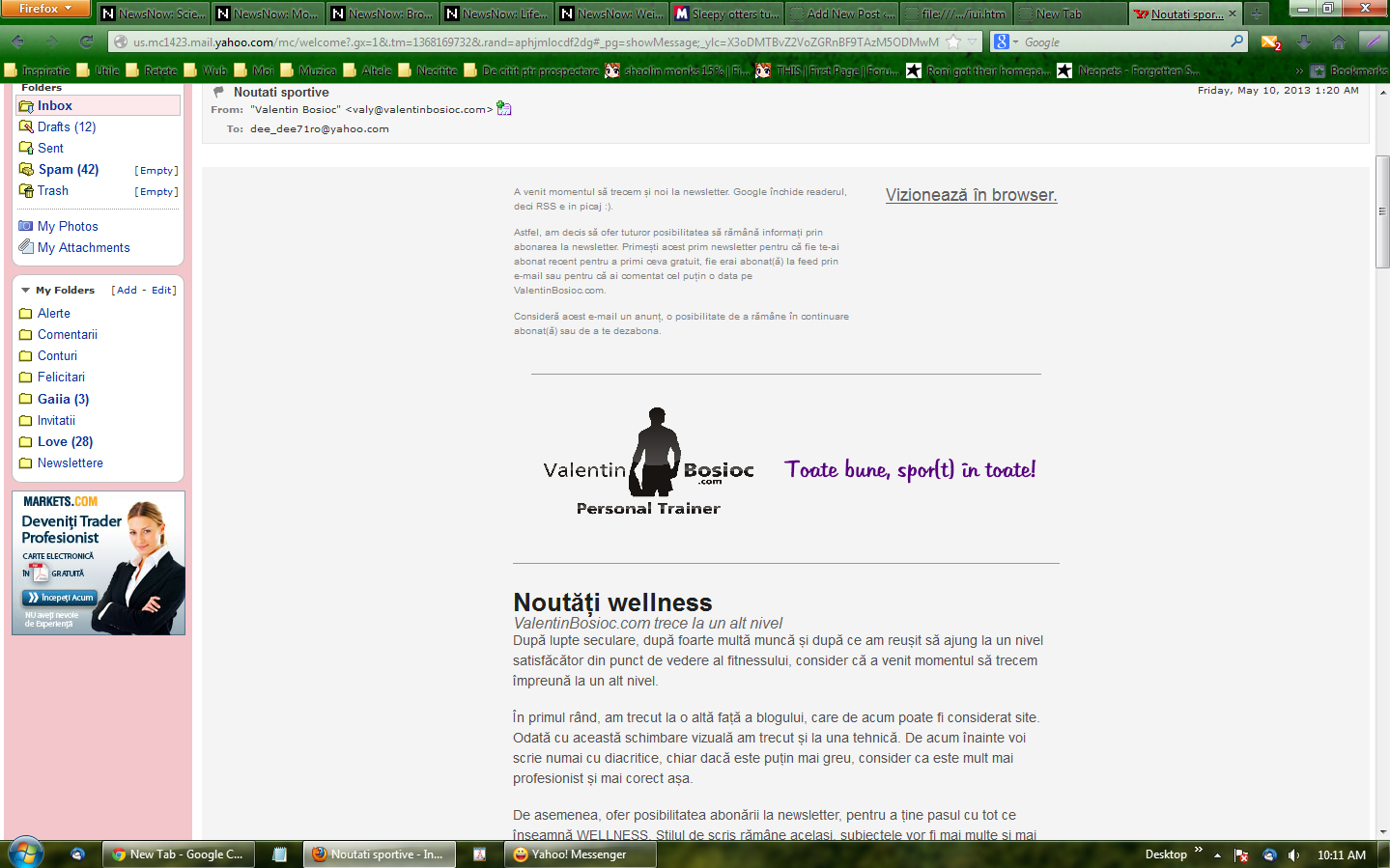This screenshot has width=1390, height=868.
Task: Open My Attachments
Action: click(83, 247)
